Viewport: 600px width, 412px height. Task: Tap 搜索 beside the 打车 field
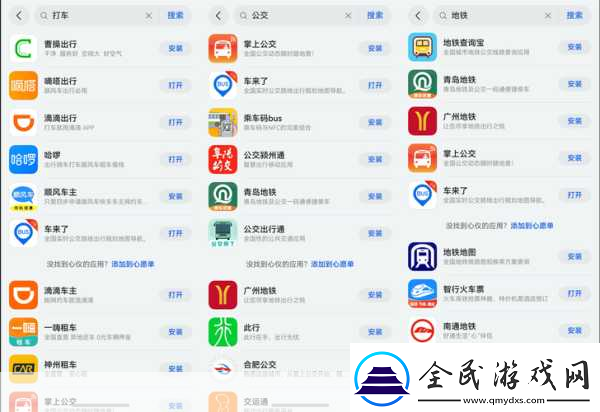(x=176, y=15)
